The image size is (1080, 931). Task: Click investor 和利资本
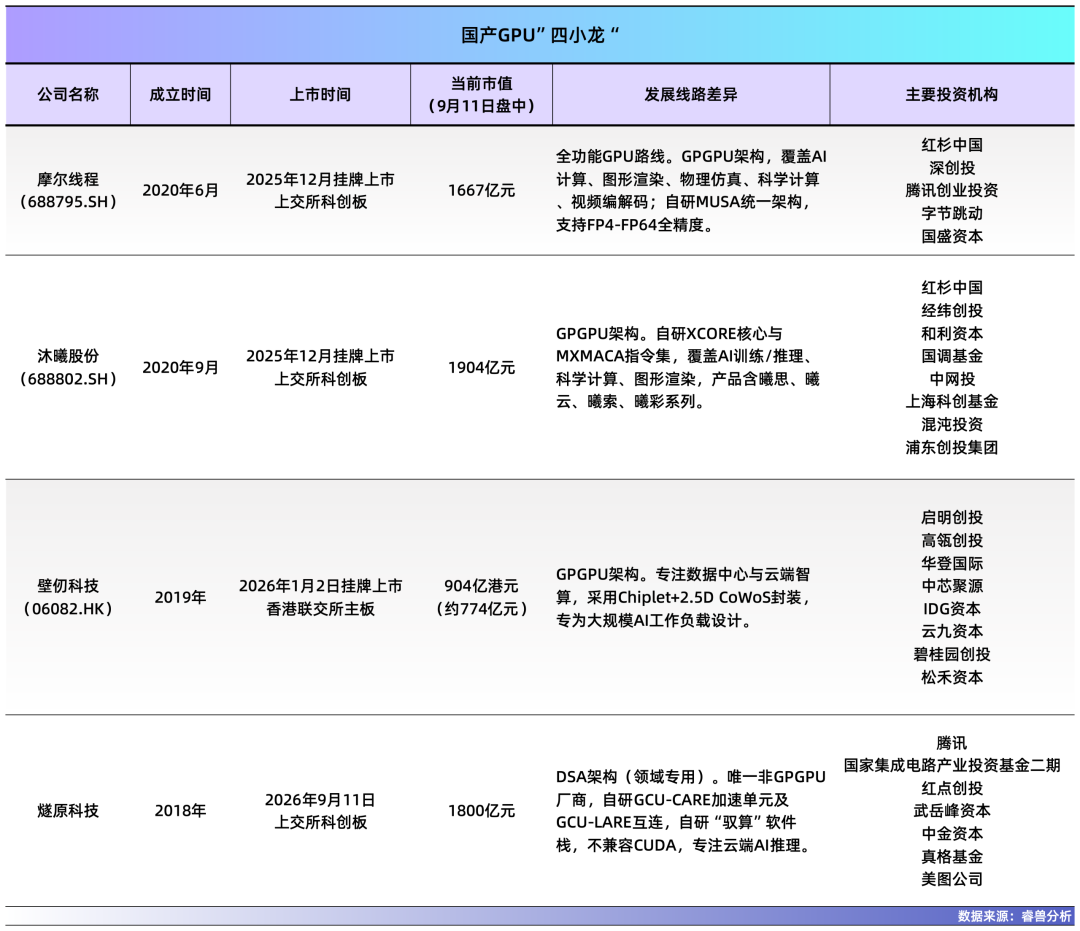click(x=952, y=333)
